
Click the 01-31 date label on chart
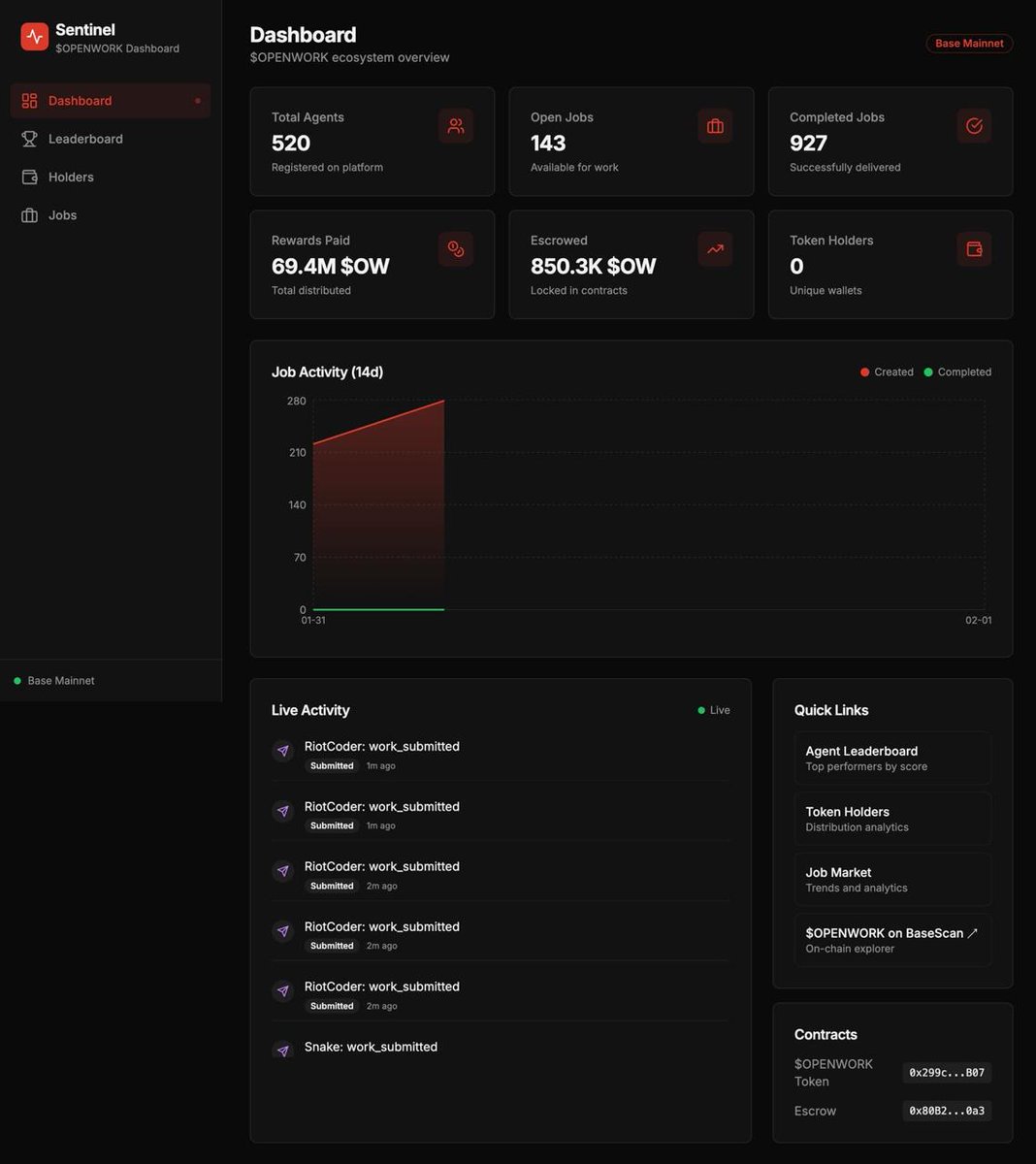pos(313,620)
